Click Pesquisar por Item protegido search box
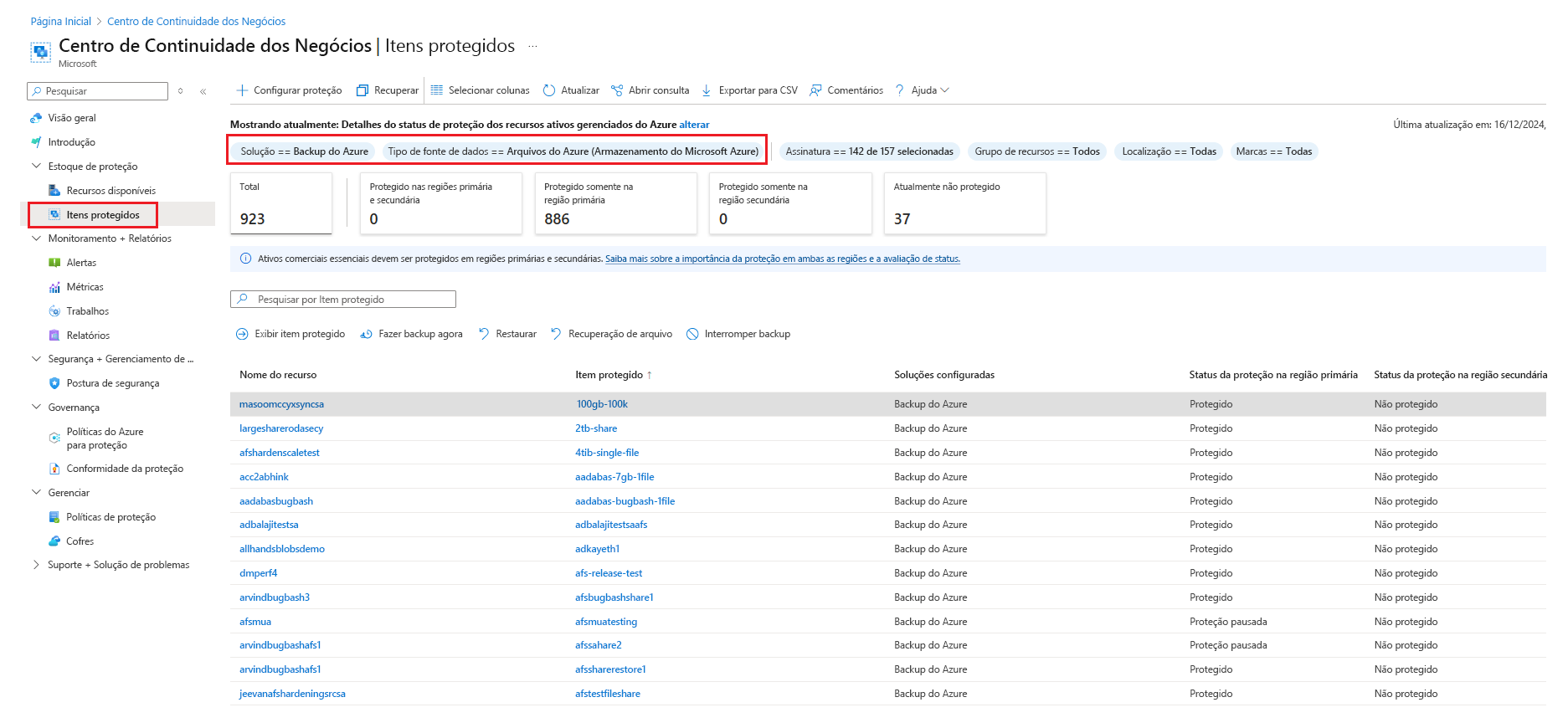The height and width of the screenshot is (728, 1568). tap(343, 300)
